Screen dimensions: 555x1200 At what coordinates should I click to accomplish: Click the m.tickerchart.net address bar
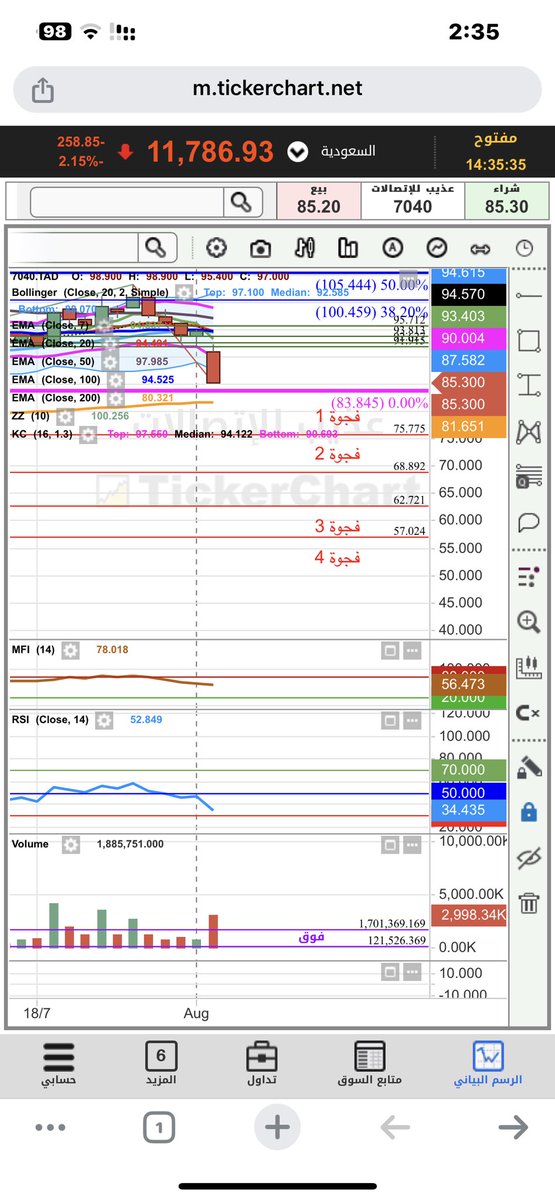tap(277, 89)
